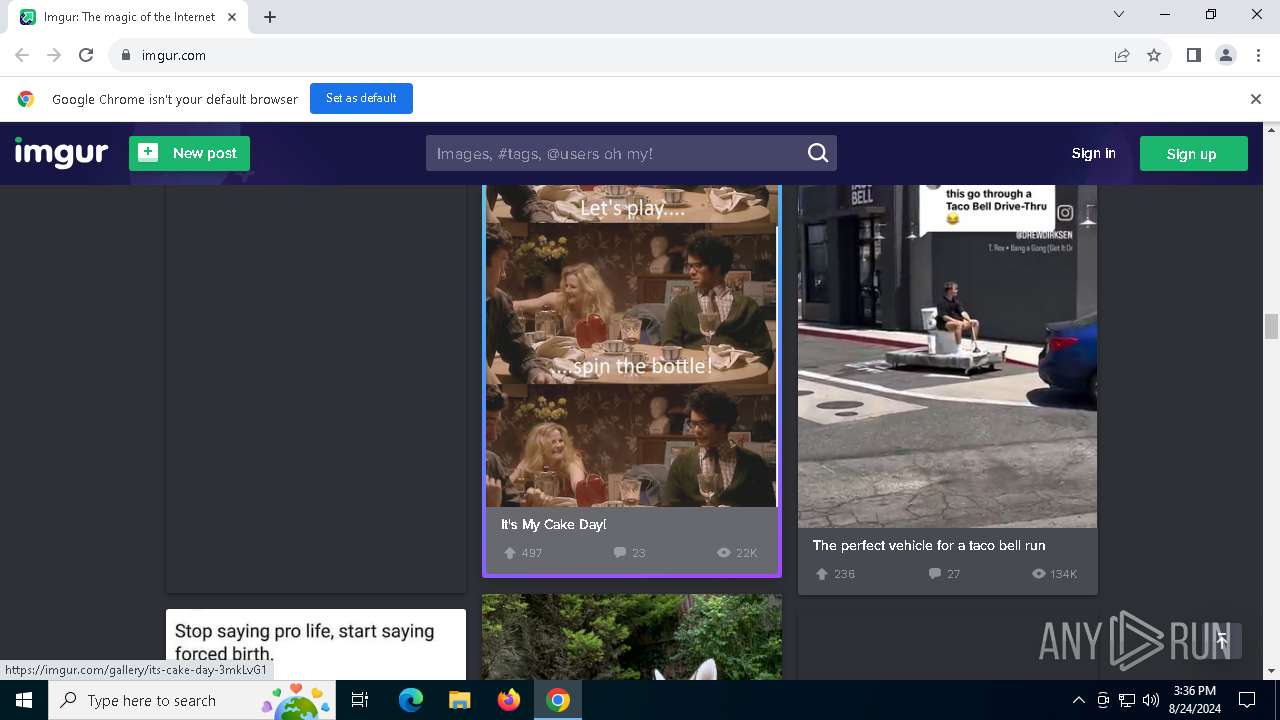Click the imgur logo
1280x720 pixels.
pos(61,153)
